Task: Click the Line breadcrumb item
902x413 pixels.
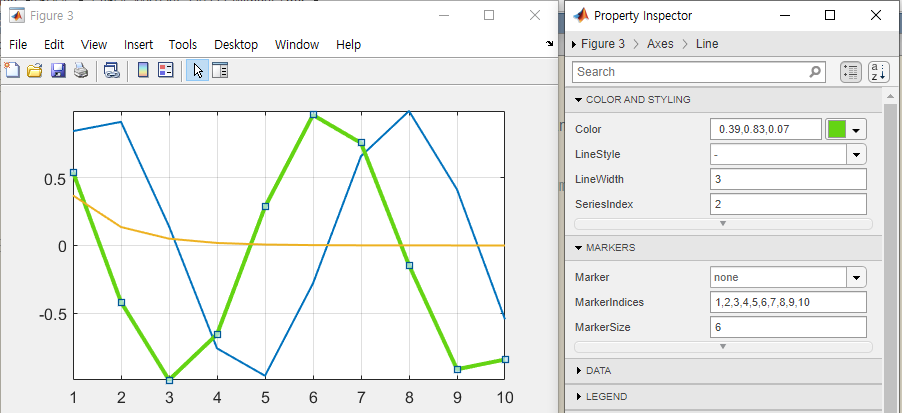Action: [707, 44]
